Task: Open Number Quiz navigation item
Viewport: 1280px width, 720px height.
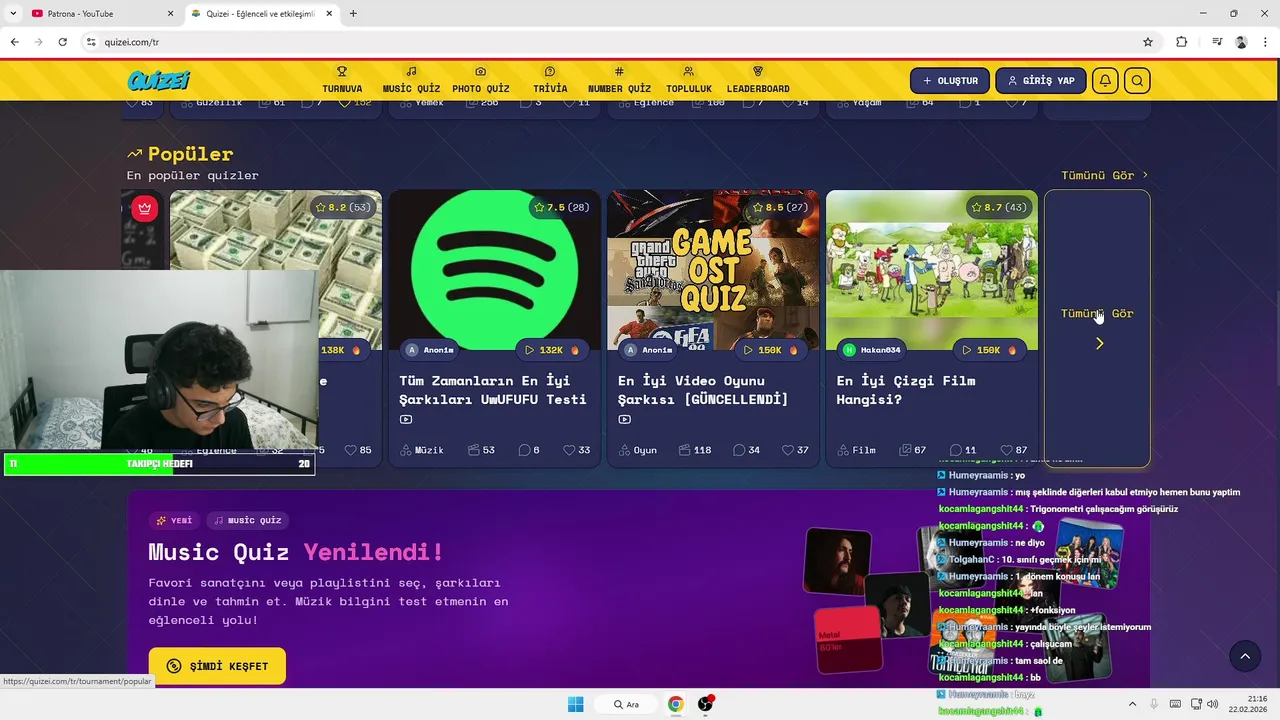Action: pos(619,80)
